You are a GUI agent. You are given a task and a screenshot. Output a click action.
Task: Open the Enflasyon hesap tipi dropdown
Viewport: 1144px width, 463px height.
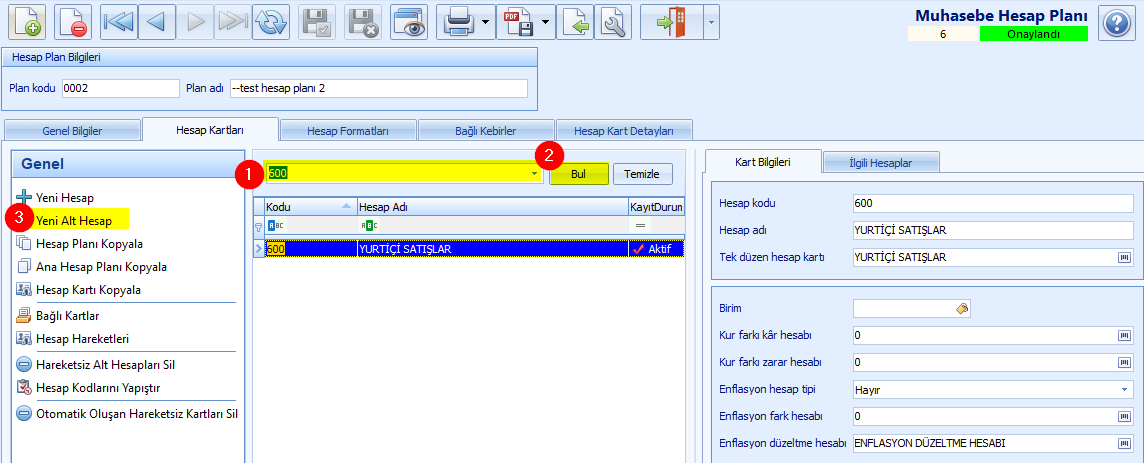click(x=1124, y=389)
